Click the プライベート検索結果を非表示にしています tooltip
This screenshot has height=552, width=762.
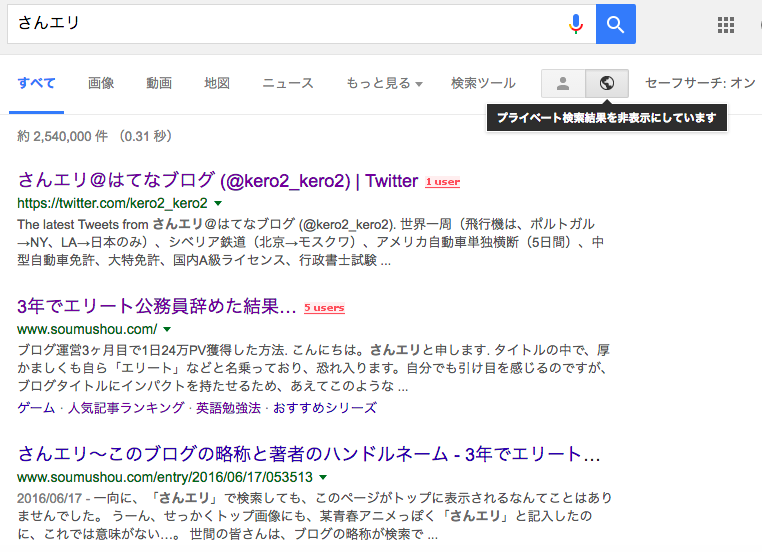tap(606, 118)
